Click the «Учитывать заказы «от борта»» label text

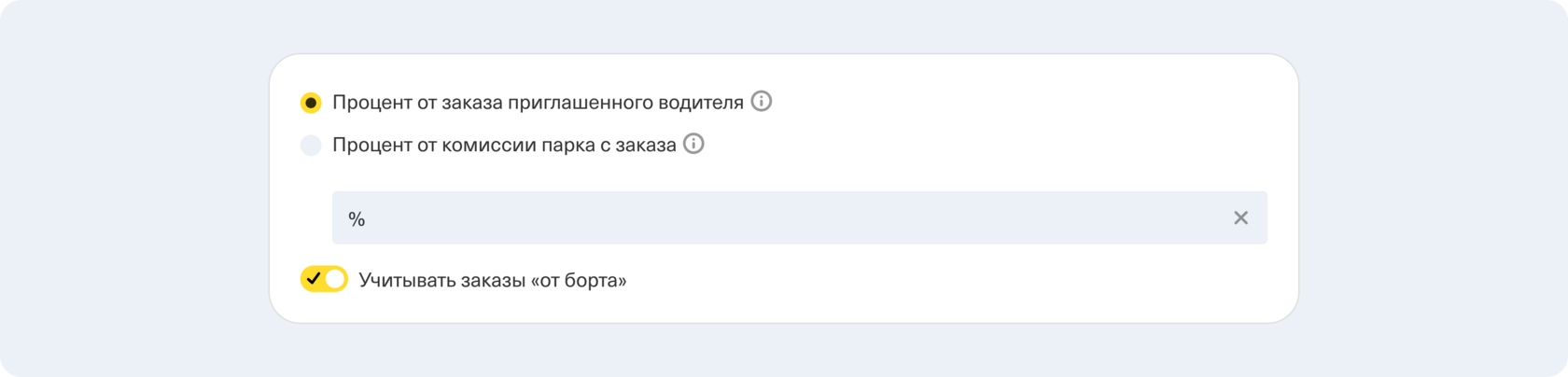(492, 280)
